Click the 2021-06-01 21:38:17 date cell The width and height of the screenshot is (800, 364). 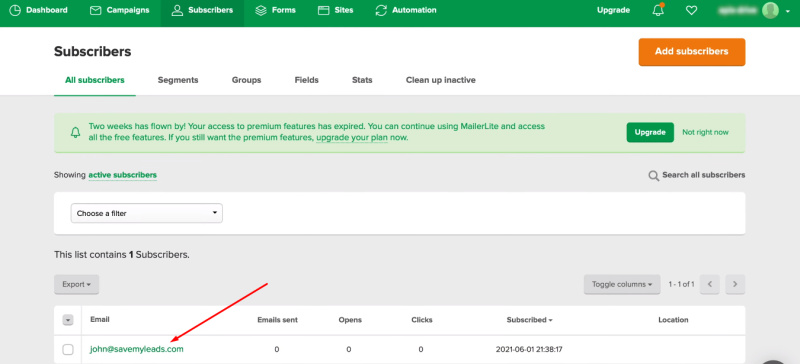click(x=529, y=350)
